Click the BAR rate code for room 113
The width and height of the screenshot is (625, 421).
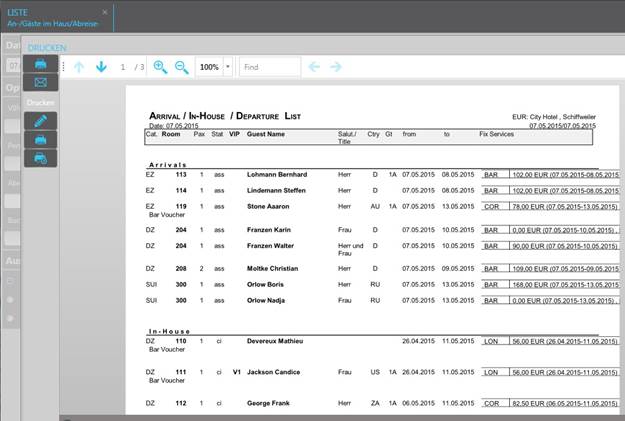coord(490,174)
